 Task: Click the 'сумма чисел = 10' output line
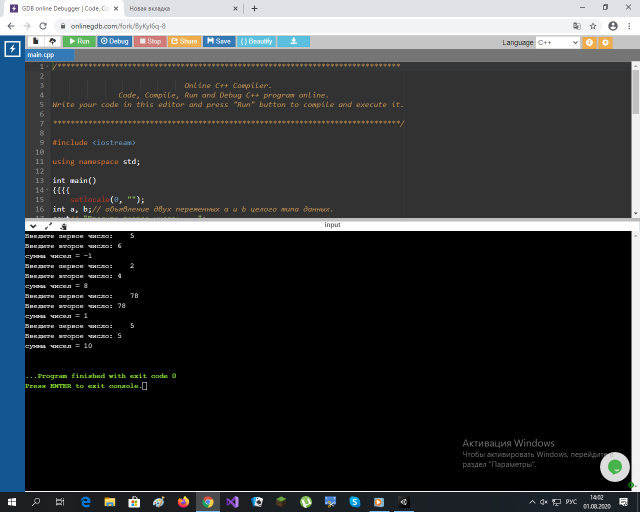(x=59, y=346)
